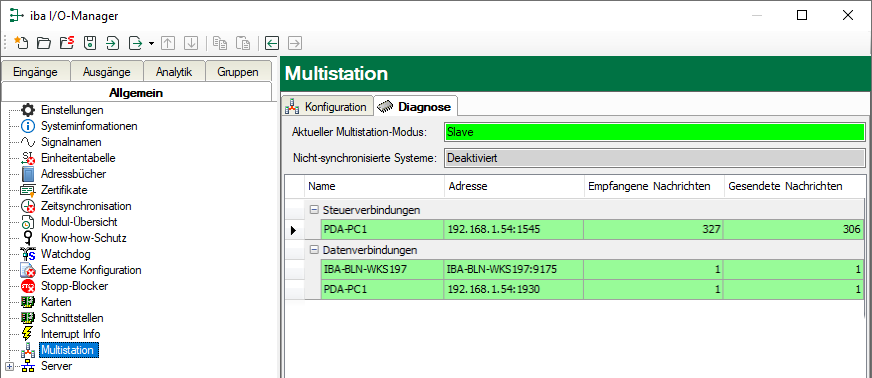
Task: Click the Watchdog icon in tree
Action: [x=28, y=254]
